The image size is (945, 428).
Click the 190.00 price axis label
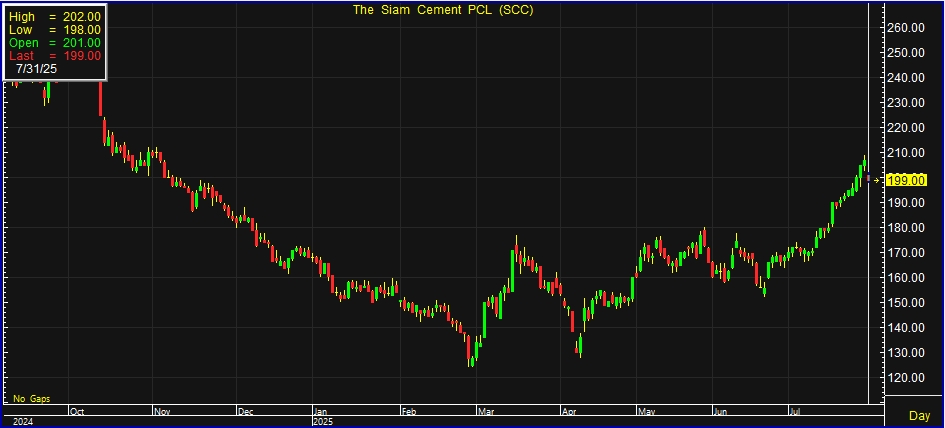click(906, 203)
